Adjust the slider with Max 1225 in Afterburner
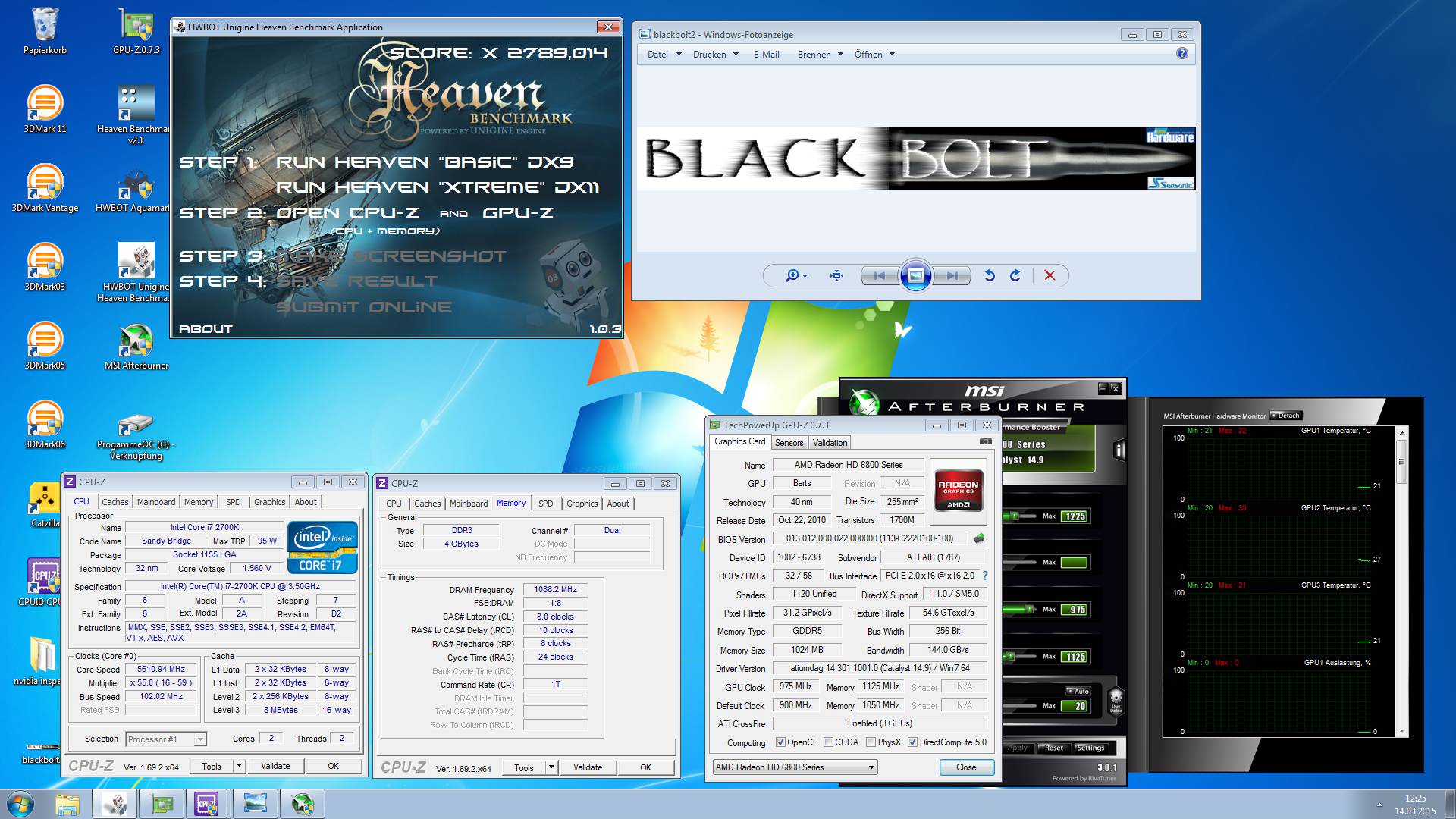Screen dimensions: 1456x819 point(1013,516)
